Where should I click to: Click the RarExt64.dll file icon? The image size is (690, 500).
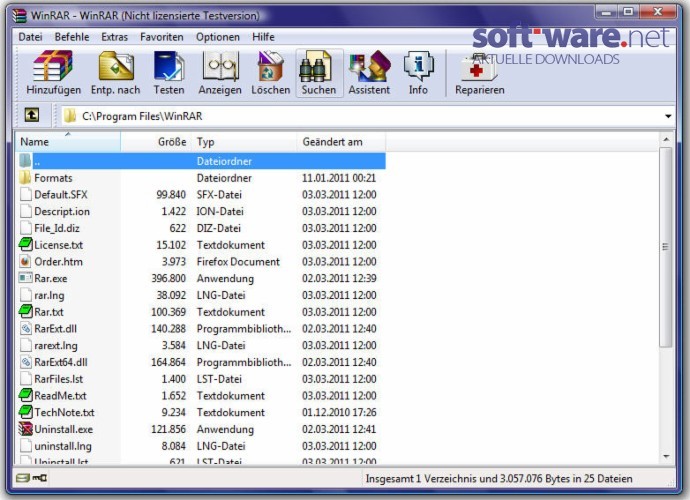click(26, 362)
